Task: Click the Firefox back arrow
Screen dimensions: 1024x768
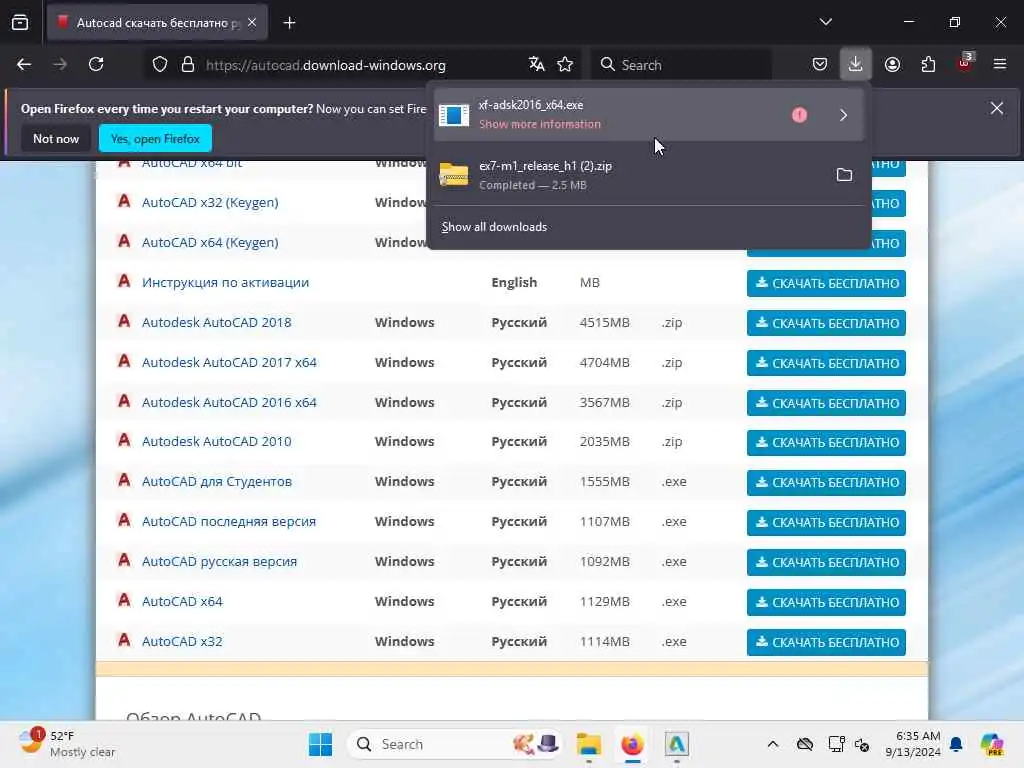Action: [24, 65]
